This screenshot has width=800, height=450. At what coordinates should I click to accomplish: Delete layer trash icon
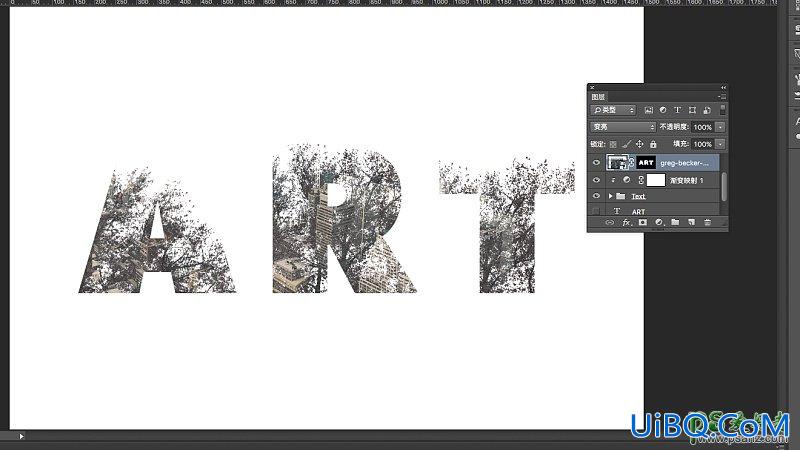point(707,222)
